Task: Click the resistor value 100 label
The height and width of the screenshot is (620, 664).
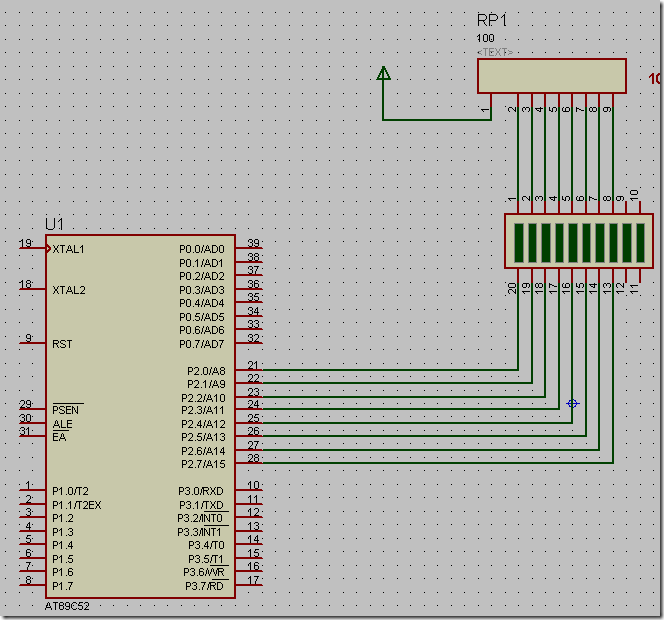Action: tap(486, 39)
